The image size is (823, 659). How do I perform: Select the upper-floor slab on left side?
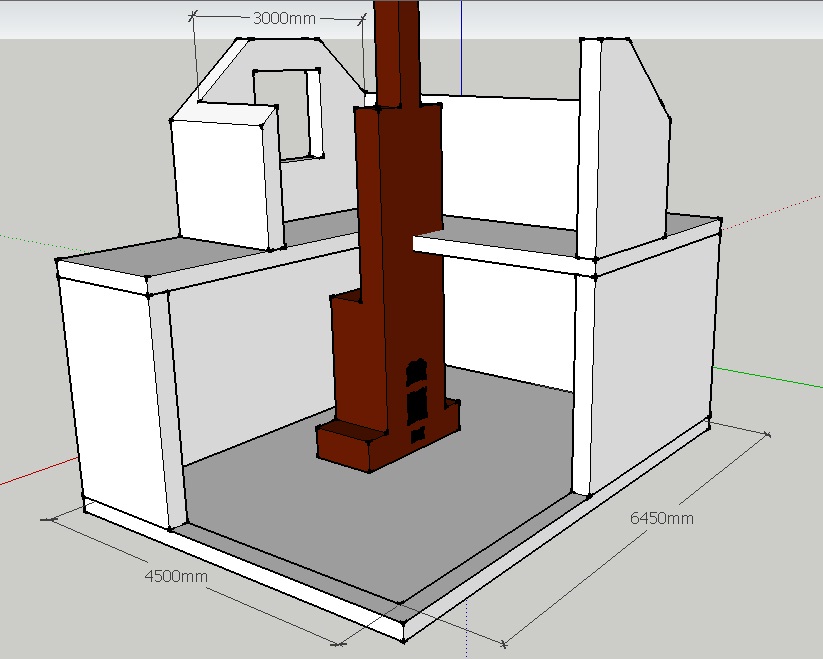200,253
